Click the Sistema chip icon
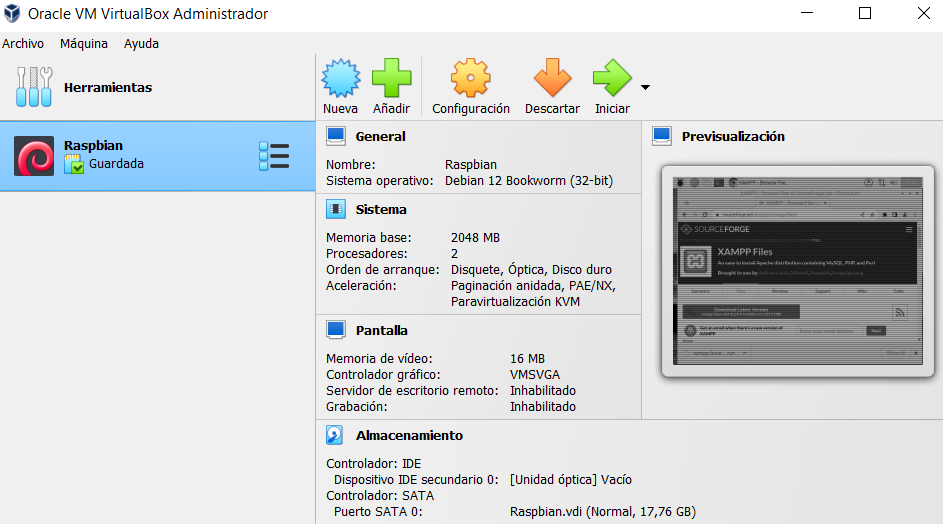943x524 pixels. pos(336,209)
